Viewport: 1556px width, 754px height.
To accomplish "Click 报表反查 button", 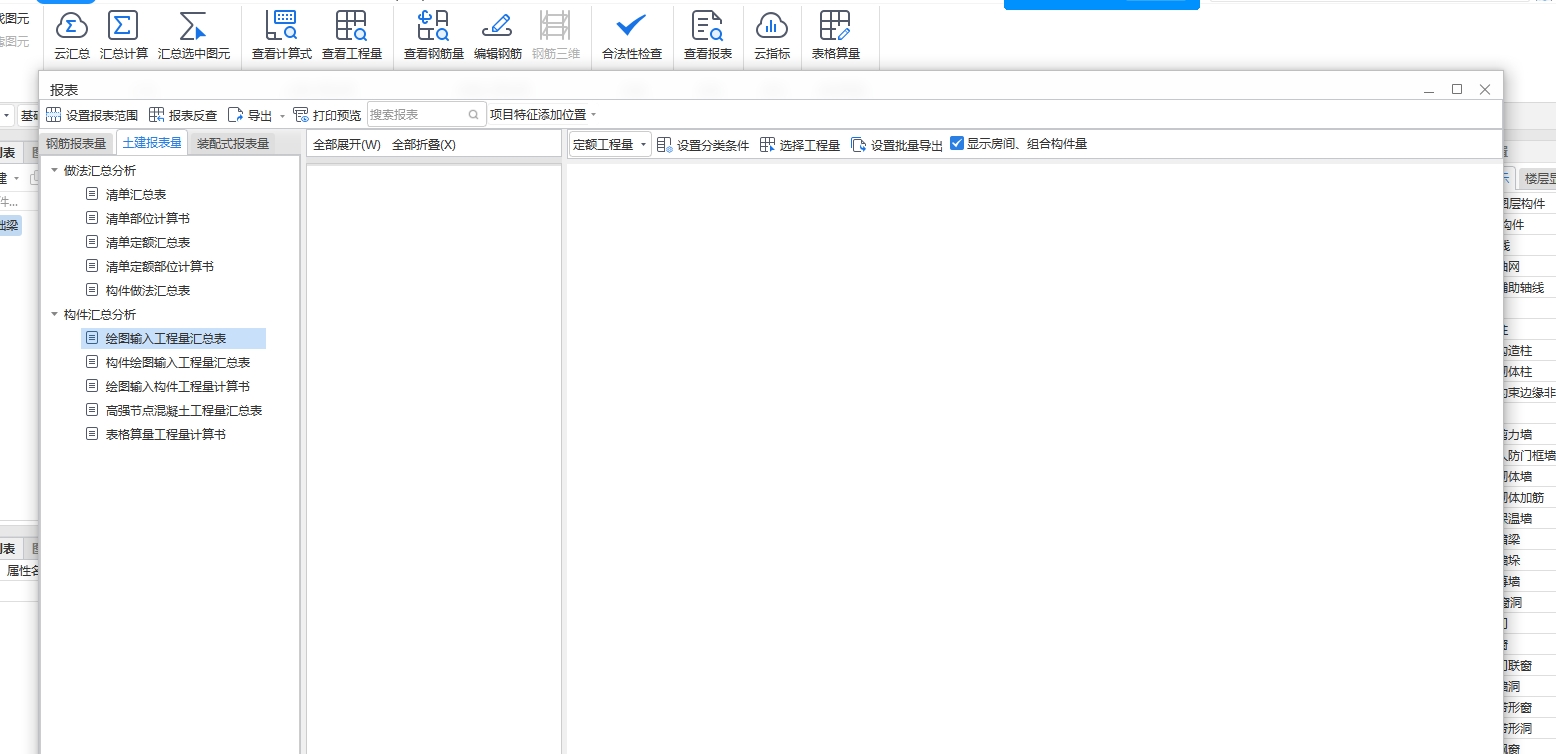I will click(183, 115).
